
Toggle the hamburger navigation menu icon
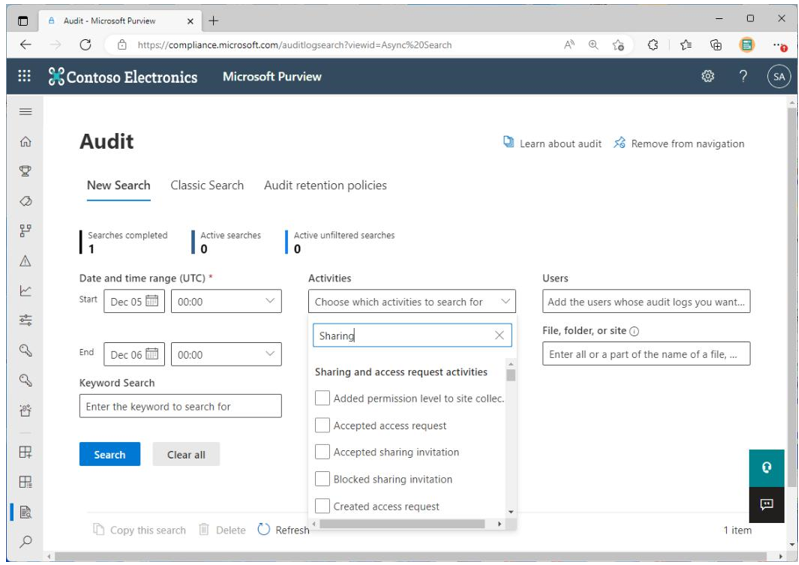(x=25, y=112)
